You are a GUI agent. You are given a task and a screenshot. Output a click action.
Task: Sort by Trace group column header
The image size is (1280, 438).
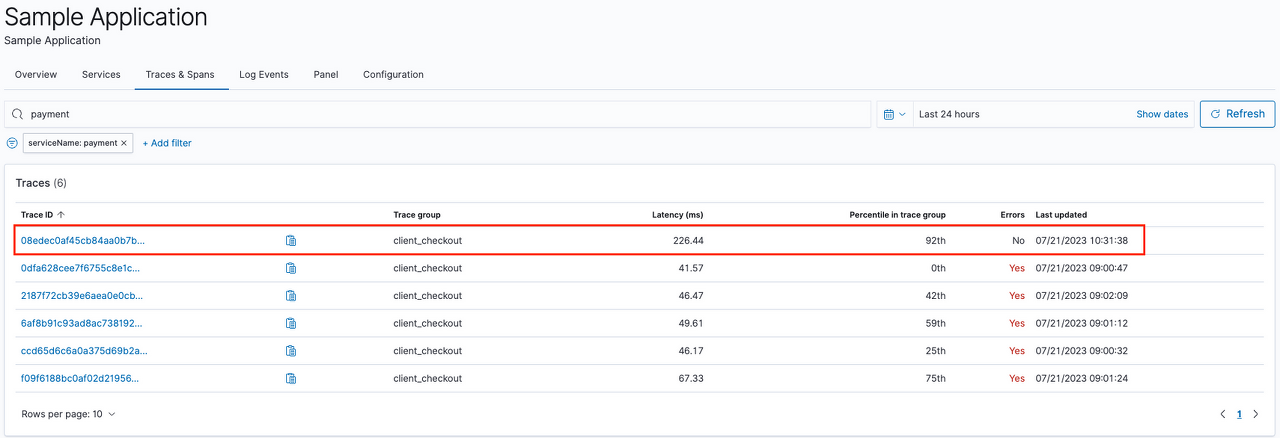click(417, 215)
